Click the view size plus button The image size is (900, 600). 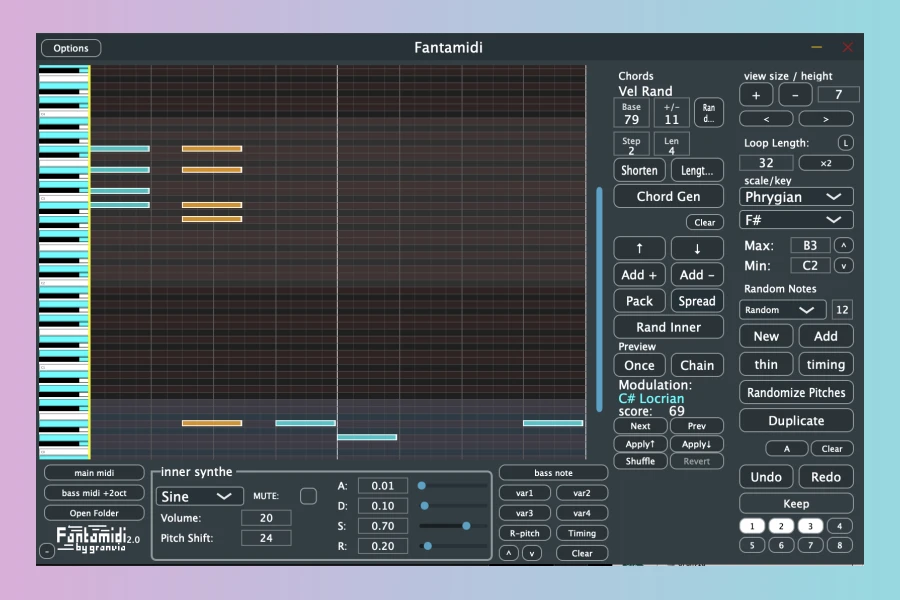[755, 95]
